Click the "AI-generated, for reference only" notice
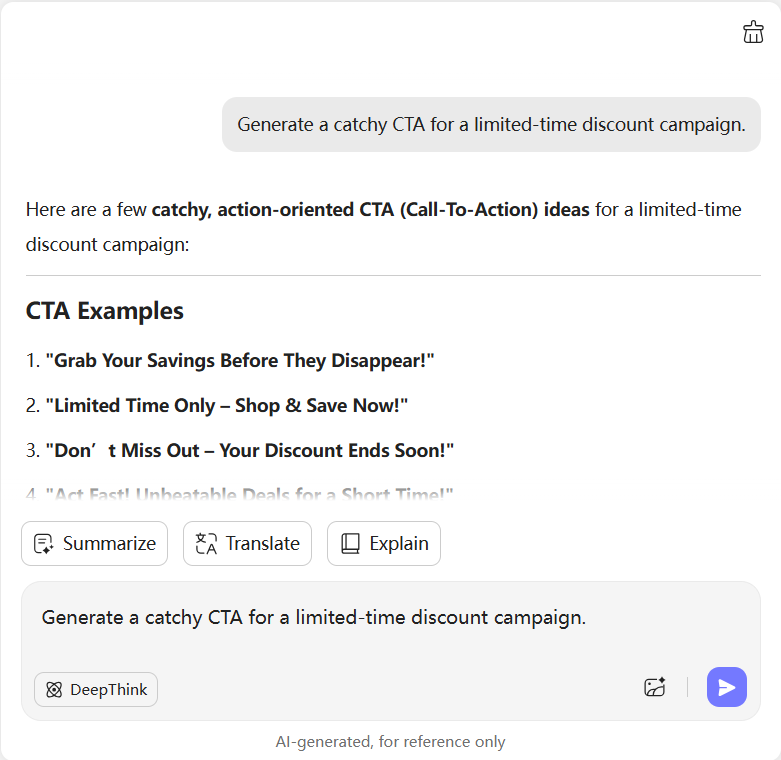 pyautogui.click(x=390, y=742)
